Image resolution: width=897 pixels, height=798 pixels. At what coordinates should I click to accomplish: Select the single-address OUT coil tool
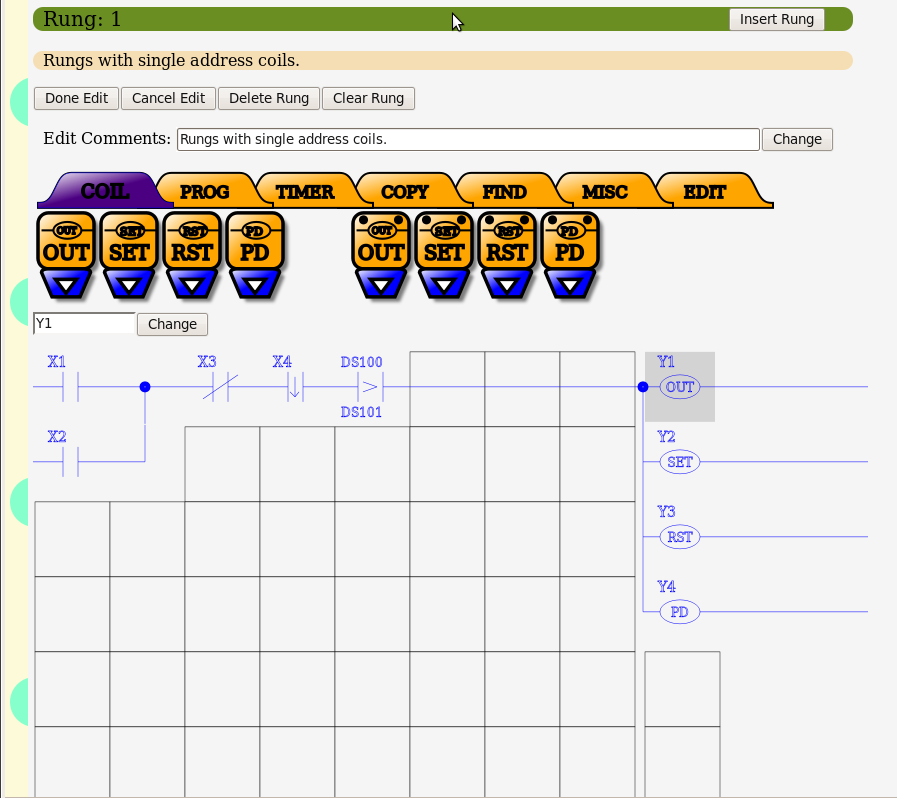point(66,243)
